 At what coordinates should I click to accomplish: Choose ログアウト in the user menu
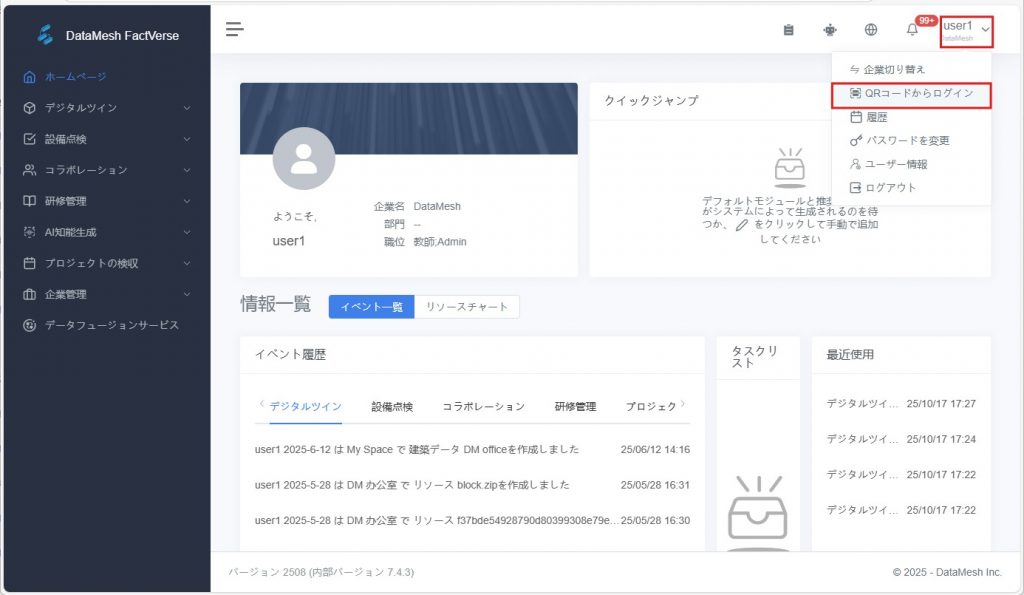[x=890, y=188]
